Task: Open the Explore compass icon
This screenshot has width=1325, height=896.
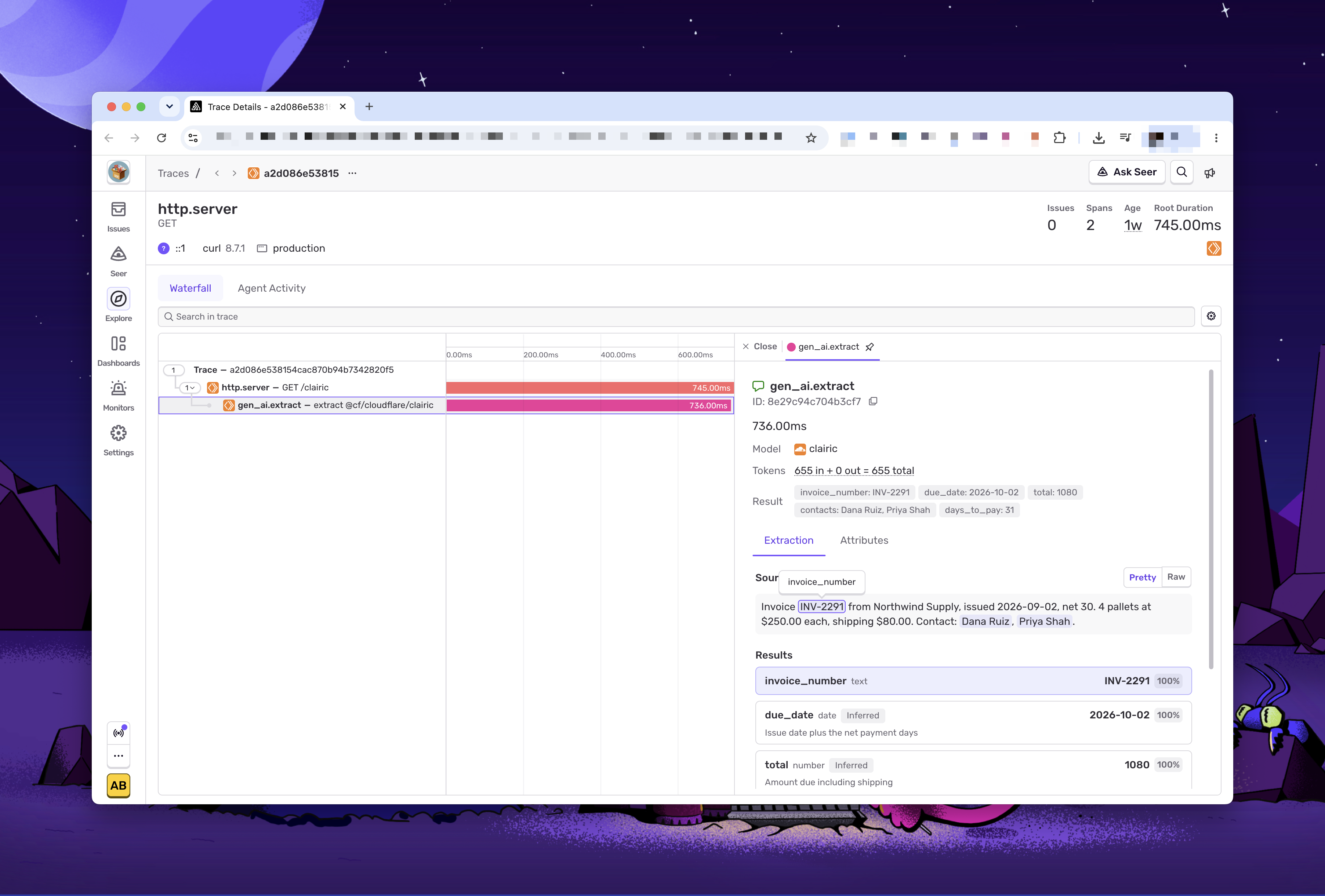Action: pos(118,299)
